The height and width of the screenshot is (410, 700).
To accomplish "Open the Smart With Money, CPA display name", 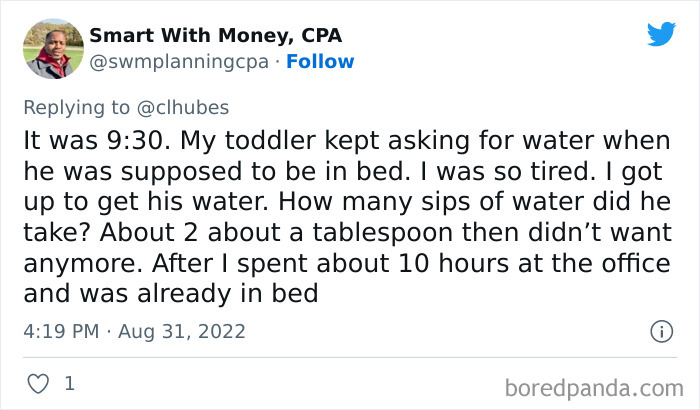I will 215,35.
